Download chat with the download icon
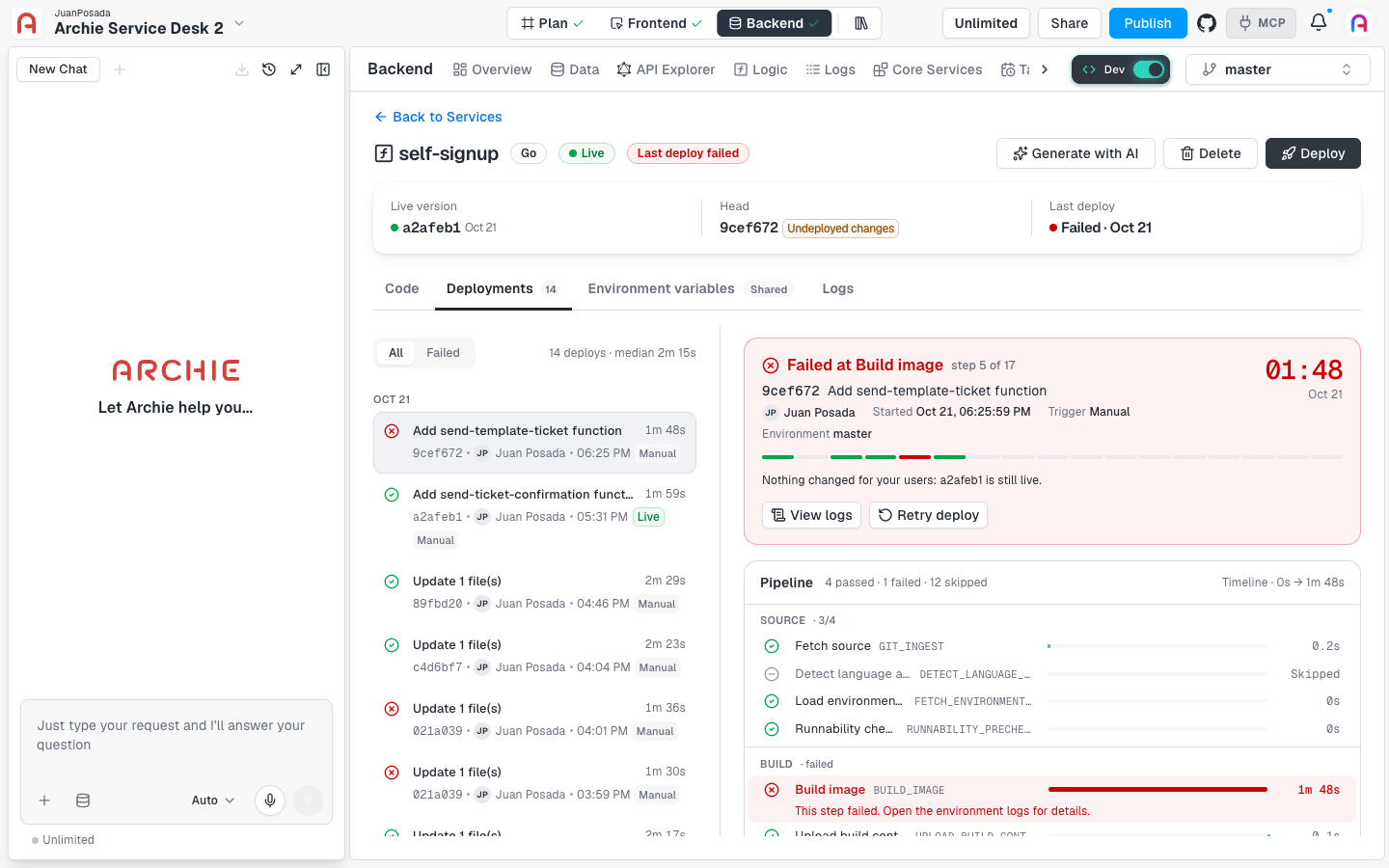Screen dimensions: 1389x868 [x=242, y=69]
